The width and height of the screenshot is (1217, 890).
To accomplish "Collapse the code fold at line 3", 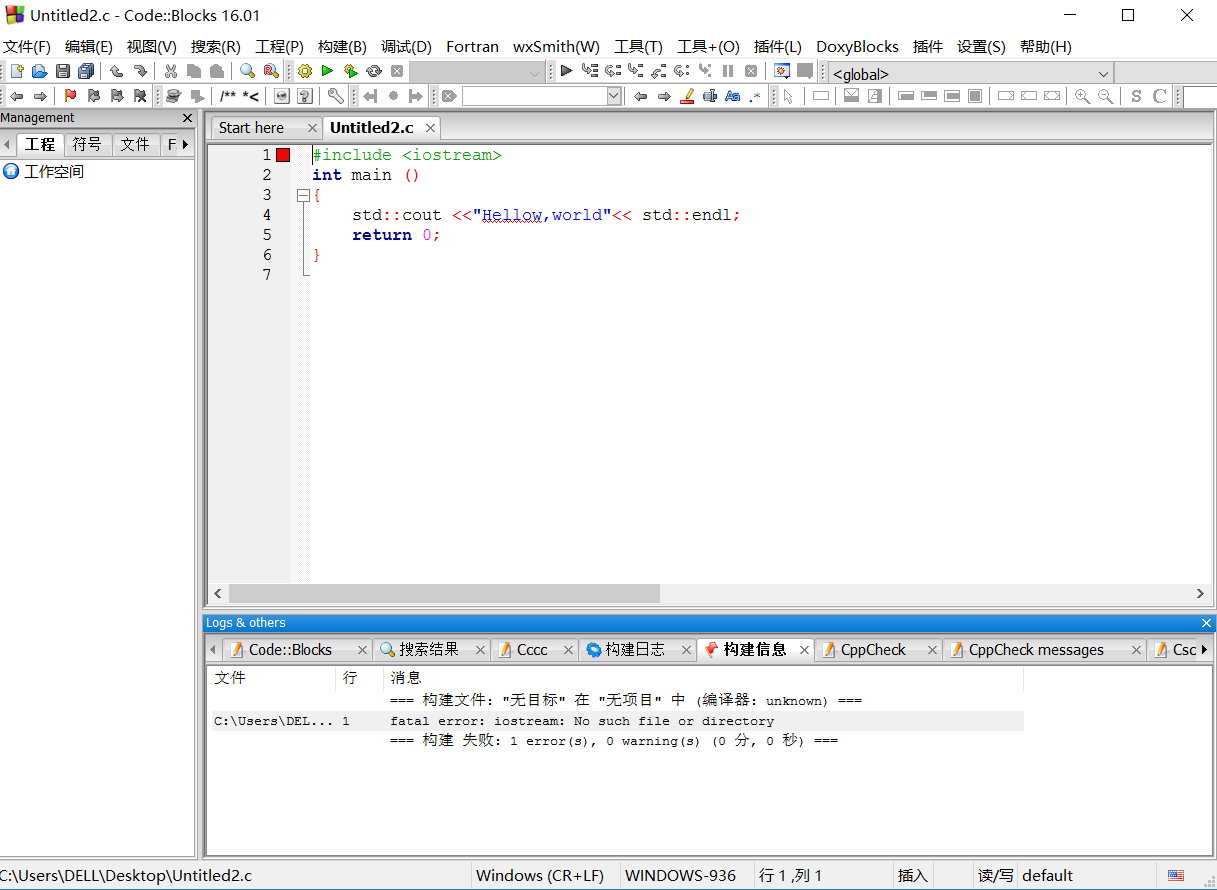I will point(303,196).
